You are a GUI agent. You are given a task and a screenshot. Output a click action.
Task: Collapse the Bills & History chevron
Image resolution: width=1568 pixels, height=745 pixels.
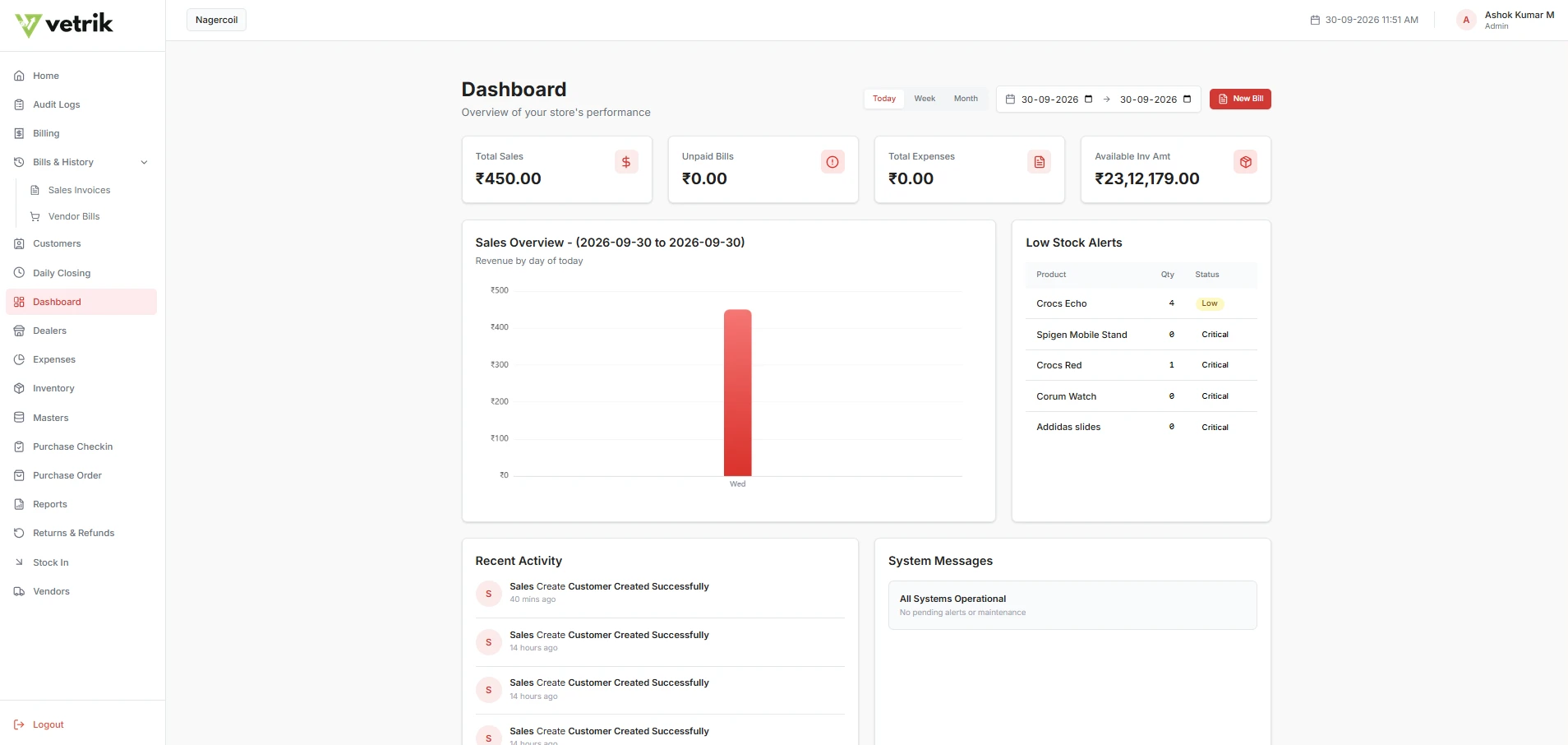tap(145, 162)
